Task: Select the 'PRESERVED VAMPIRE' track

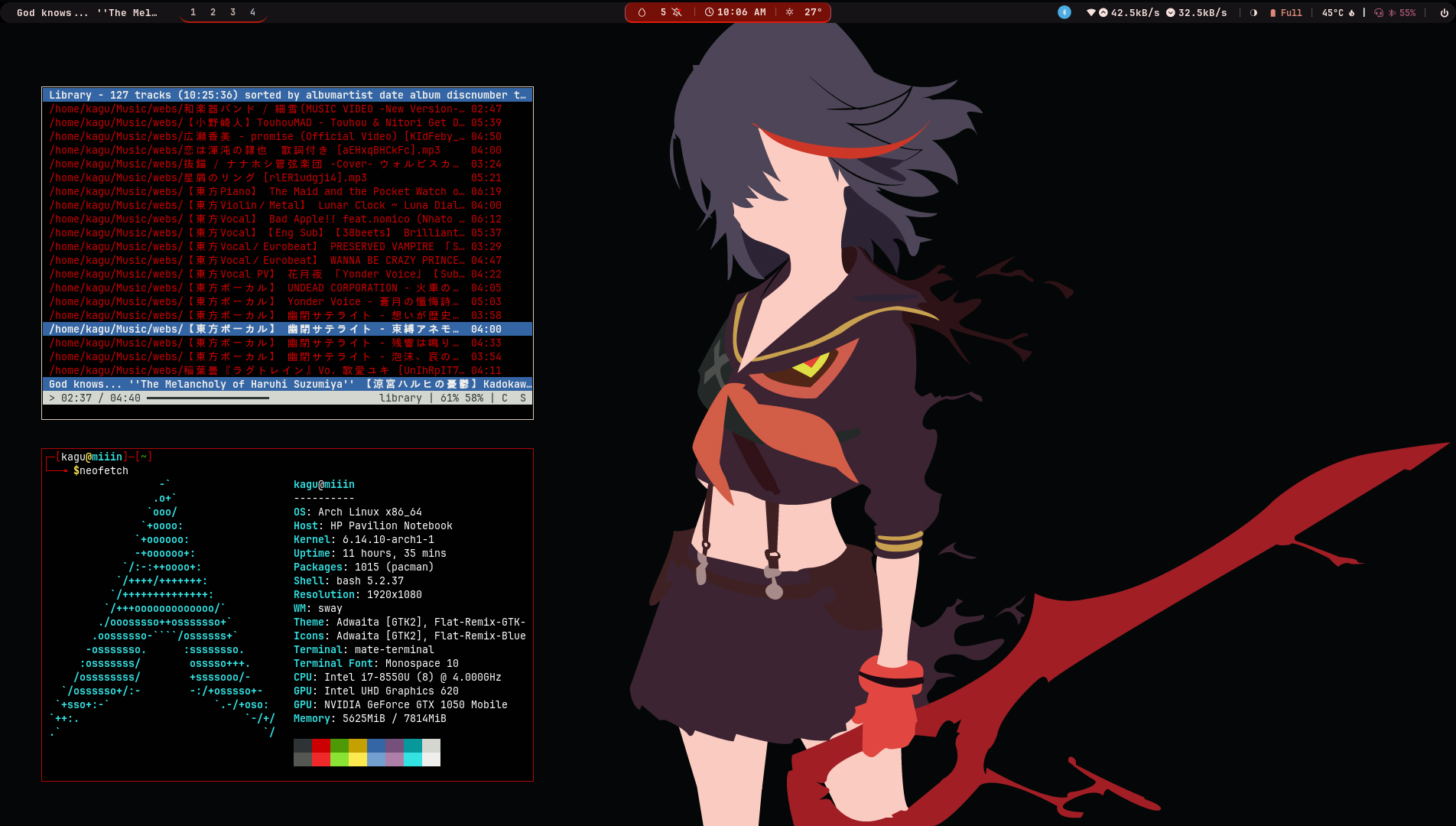Action: (x=288, y=246)
